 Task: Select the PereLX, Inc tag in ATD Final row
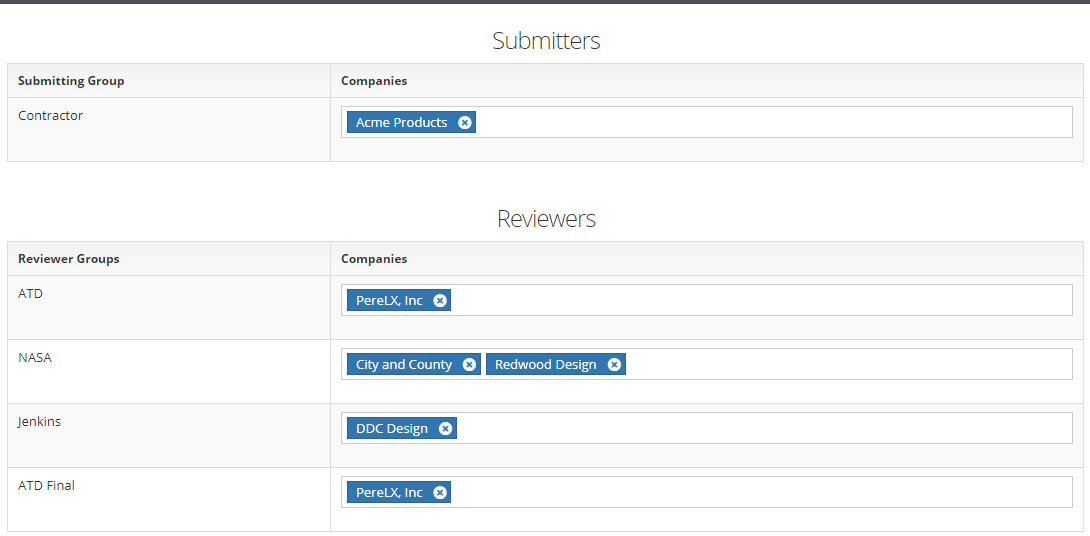coord(389,492)
